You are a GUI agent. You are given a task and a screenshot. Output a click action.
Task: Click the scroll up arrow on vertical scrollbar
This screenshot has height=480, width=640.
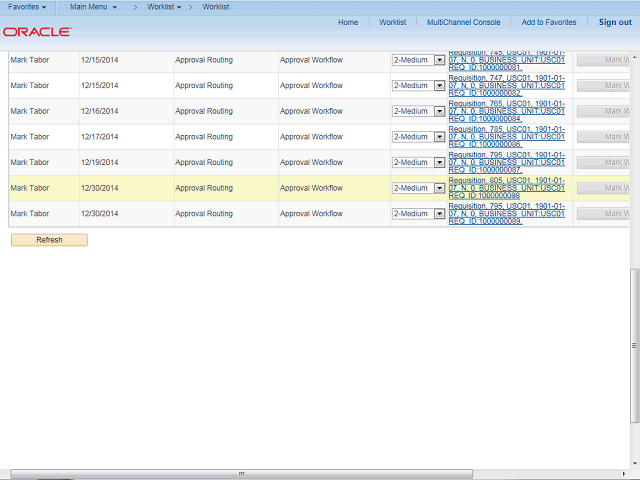point(635,57)
